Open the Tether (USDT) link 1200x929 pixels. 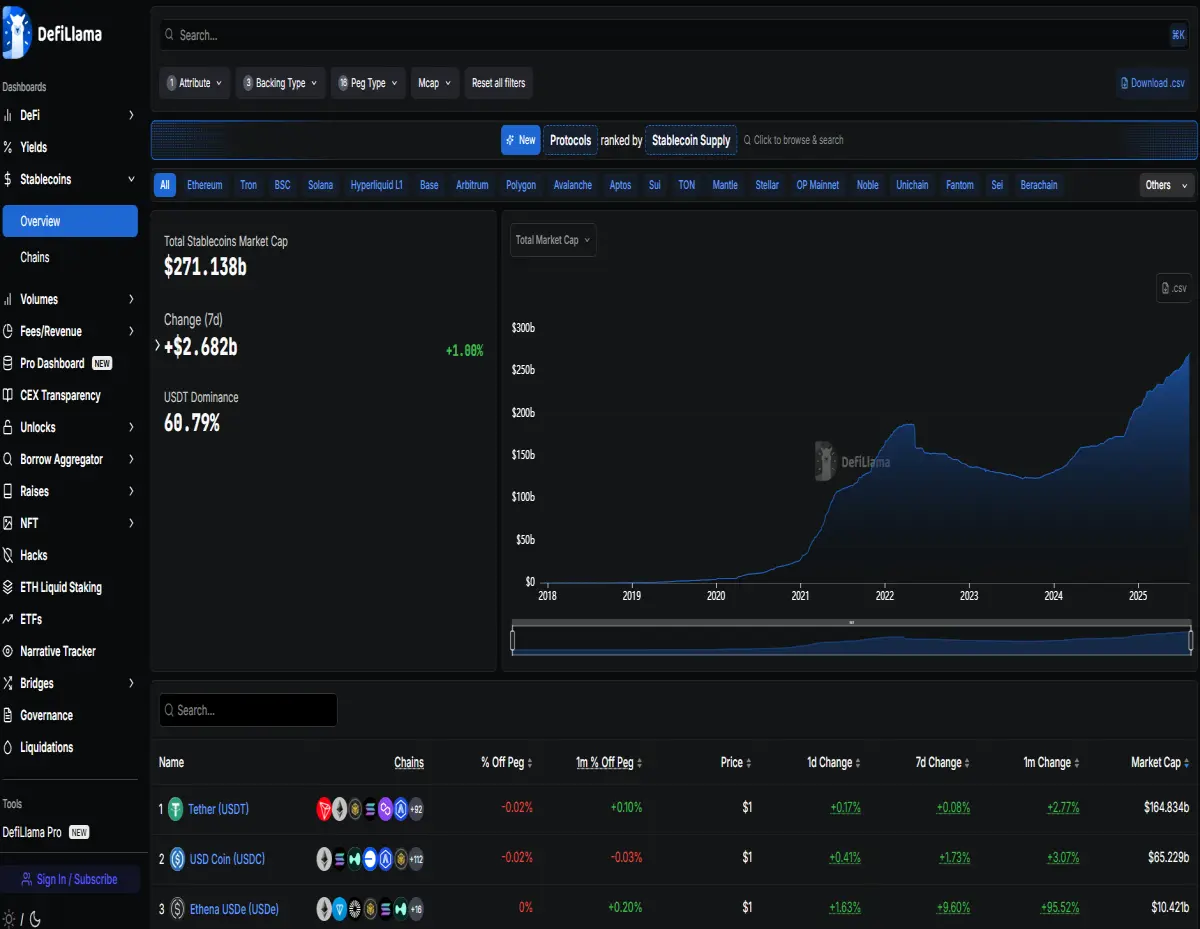click(x=218, y=809)
